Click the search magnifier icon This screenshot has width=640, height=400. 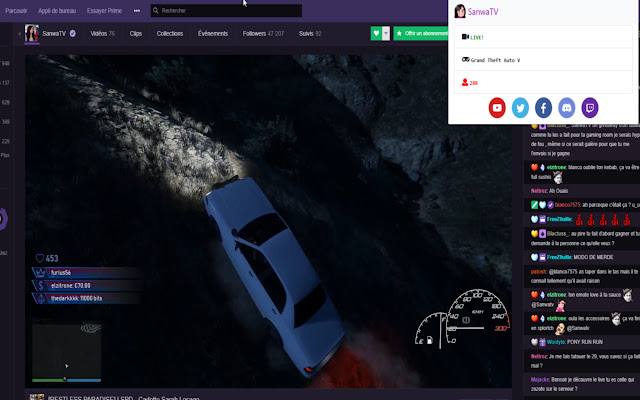(156, 11)
